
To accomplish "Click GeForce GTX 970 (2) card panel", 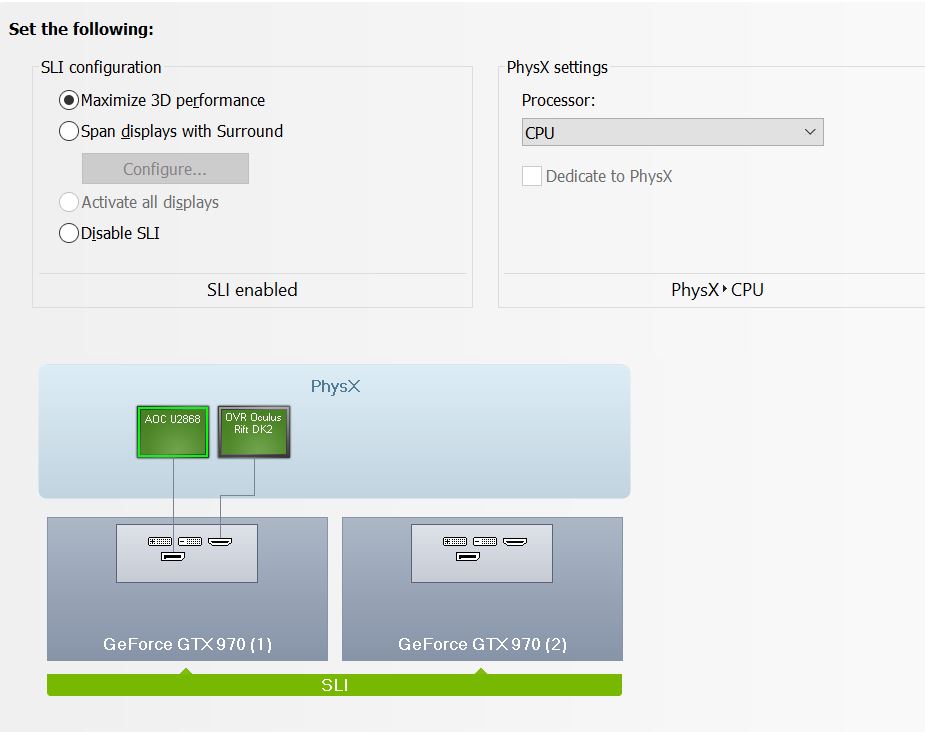I will pyautogui.click(x=482, y=589).
